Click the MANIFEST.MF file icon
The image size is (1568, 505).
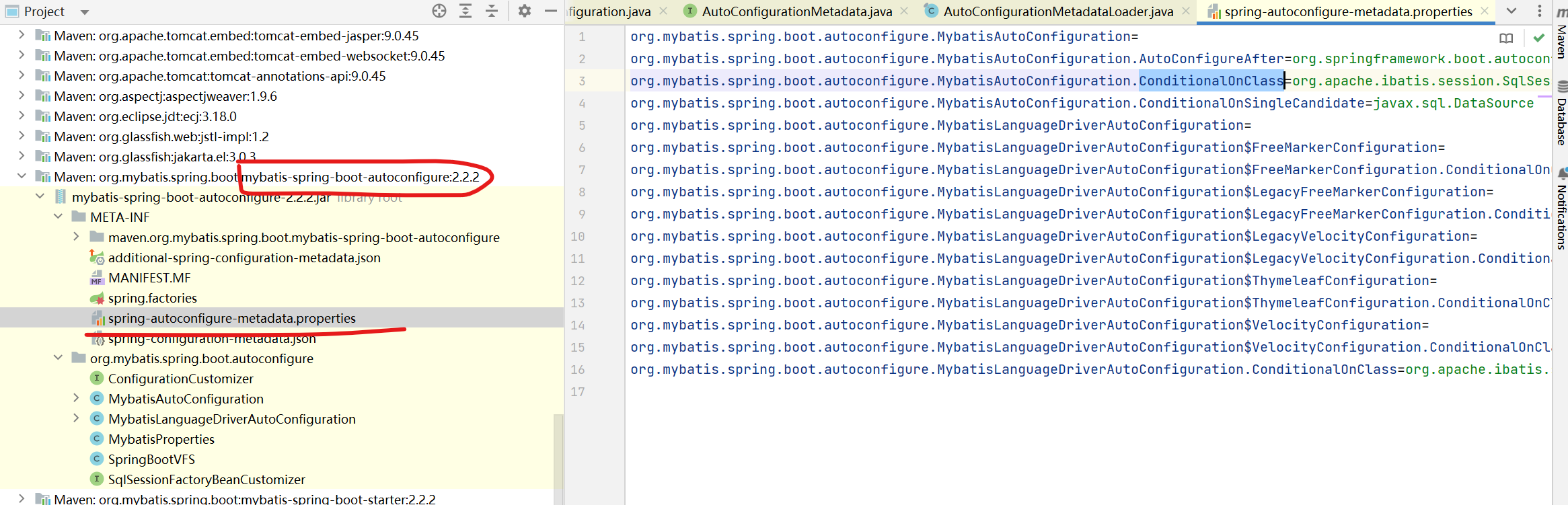[x=97, y=278]
